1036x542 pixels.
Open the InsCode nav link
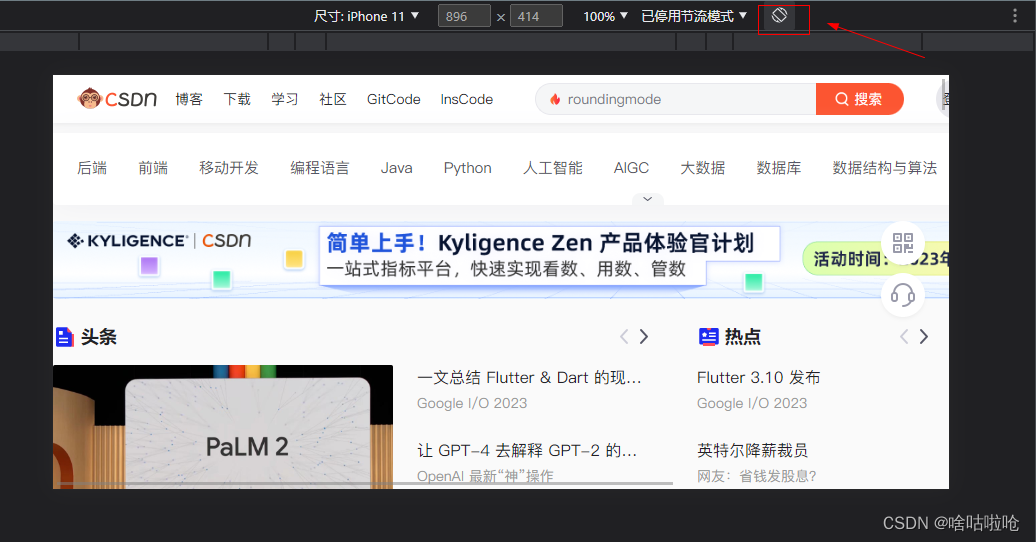(466, 99)
